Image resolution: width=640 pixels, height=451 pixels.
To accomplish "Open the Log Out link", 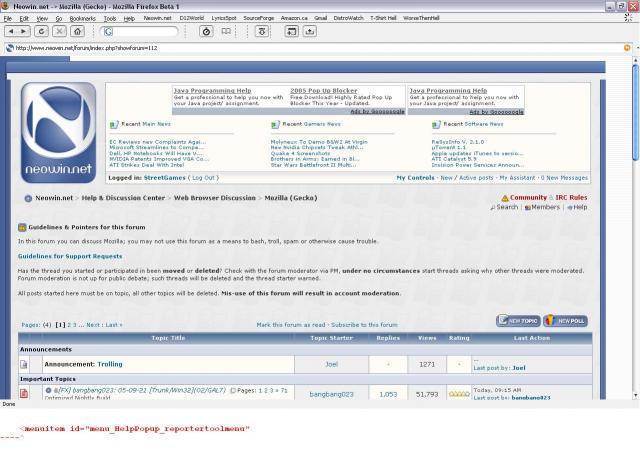I will pyautogui.click(x=203, y=178).
